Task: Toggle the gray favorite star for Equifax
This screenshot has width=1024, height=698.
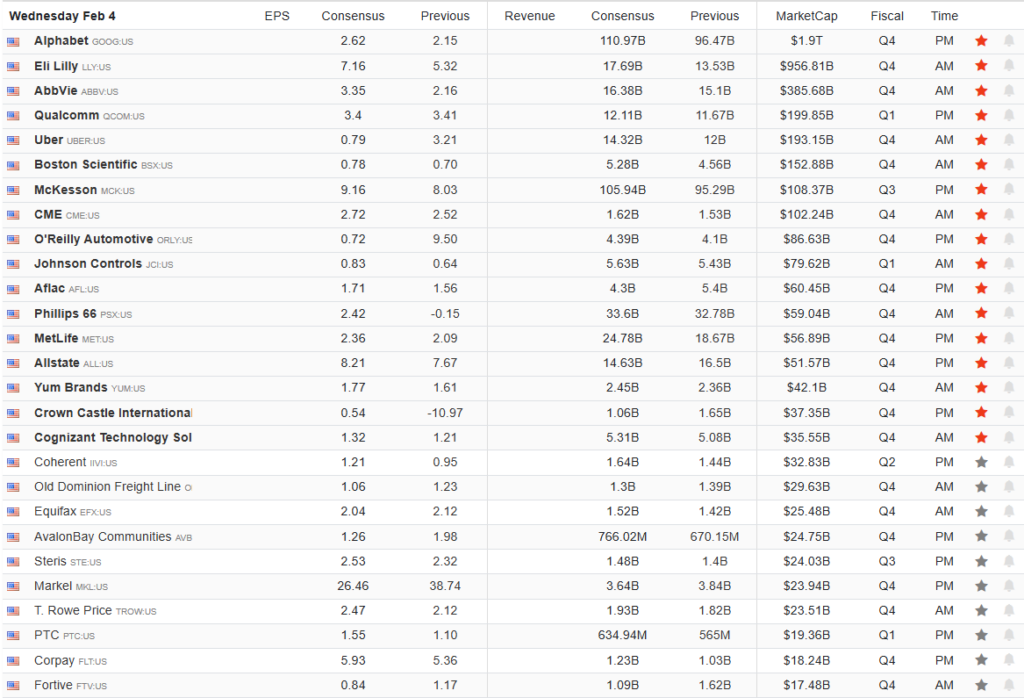Action: coord(981,512)
